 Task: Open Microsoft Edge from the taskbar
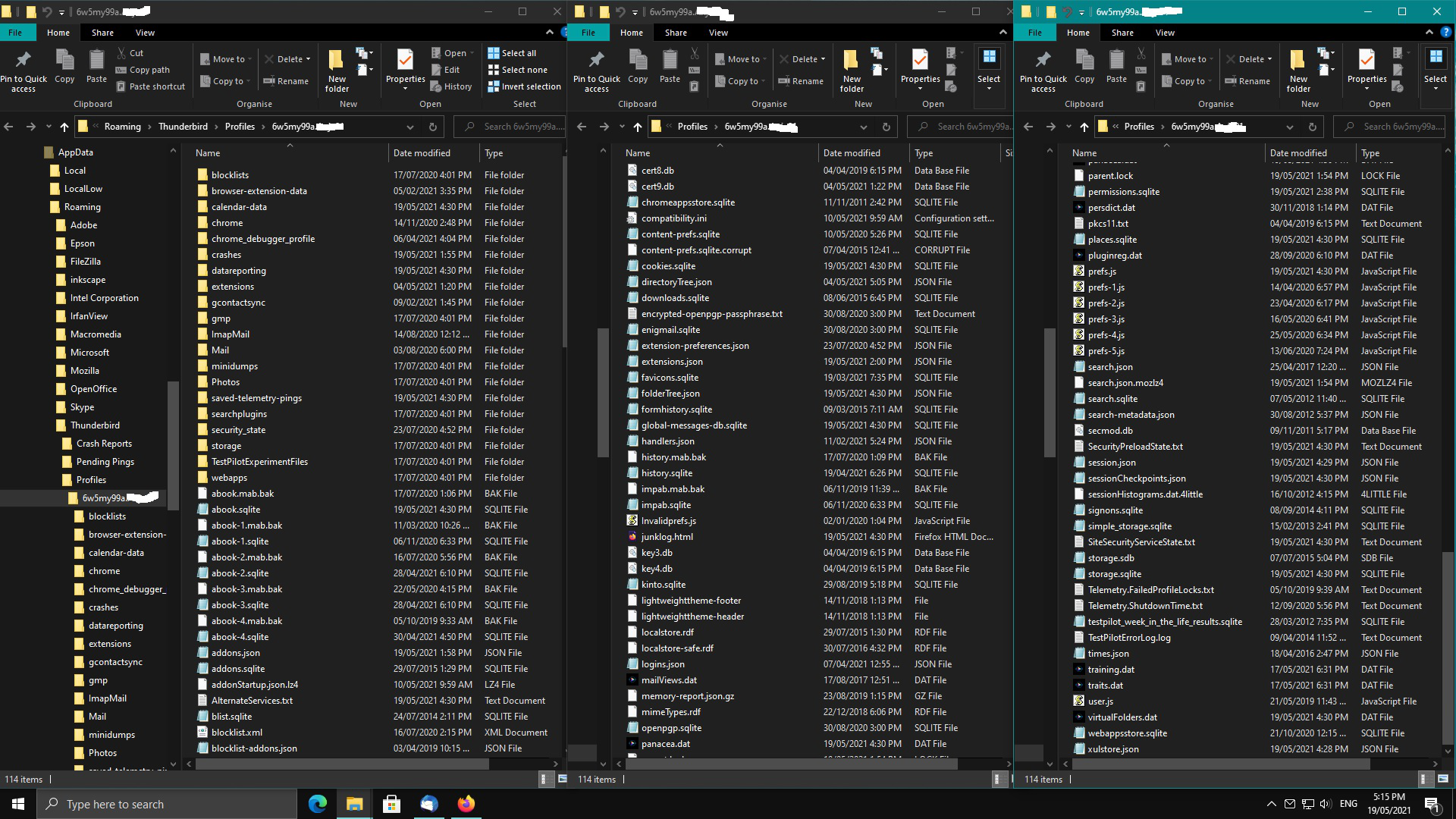pyautogui.click(x=317, y=804)
